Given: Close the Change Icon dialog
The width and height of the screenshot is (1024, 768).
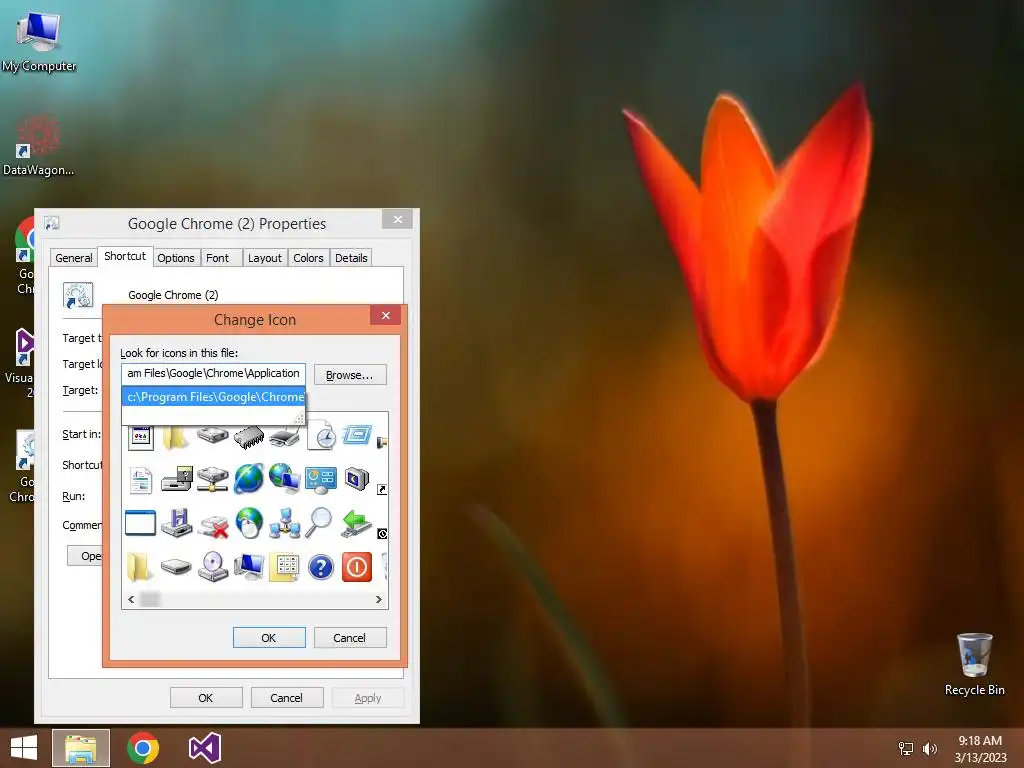Looking at the screenshot, I should coord(385,315).
